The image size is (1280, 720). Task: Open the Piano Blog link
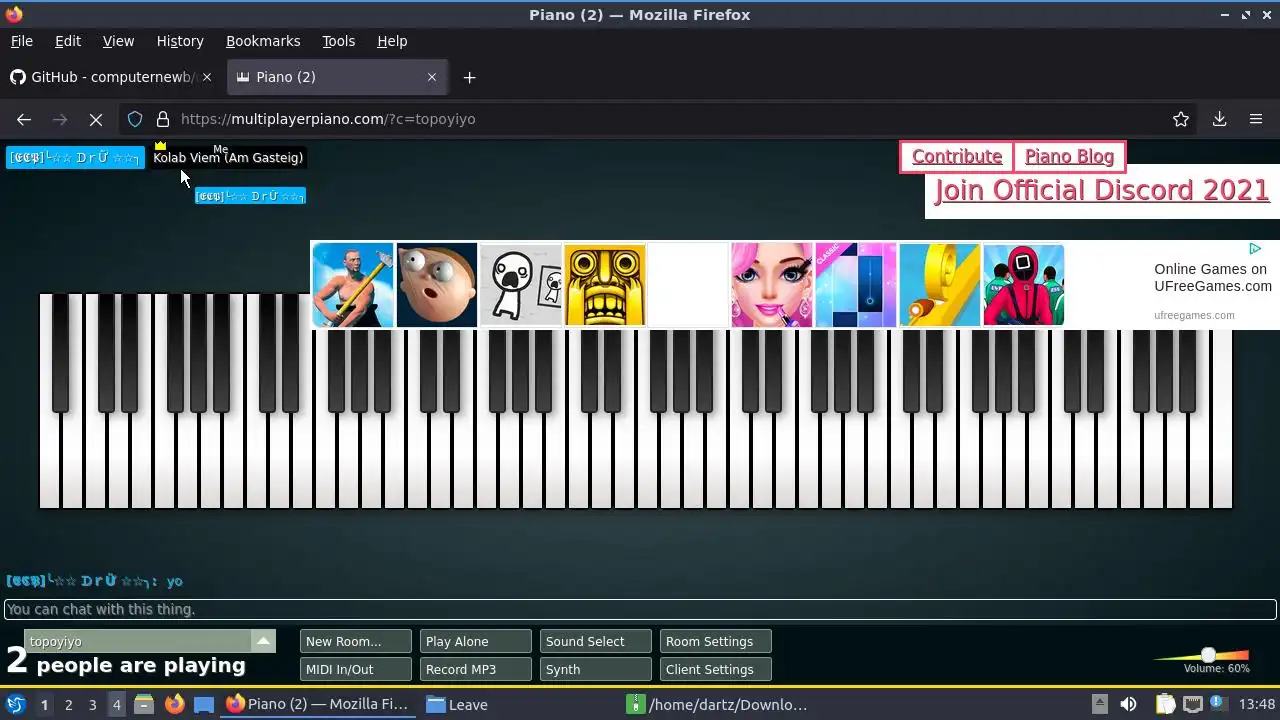pos(1069,157)
